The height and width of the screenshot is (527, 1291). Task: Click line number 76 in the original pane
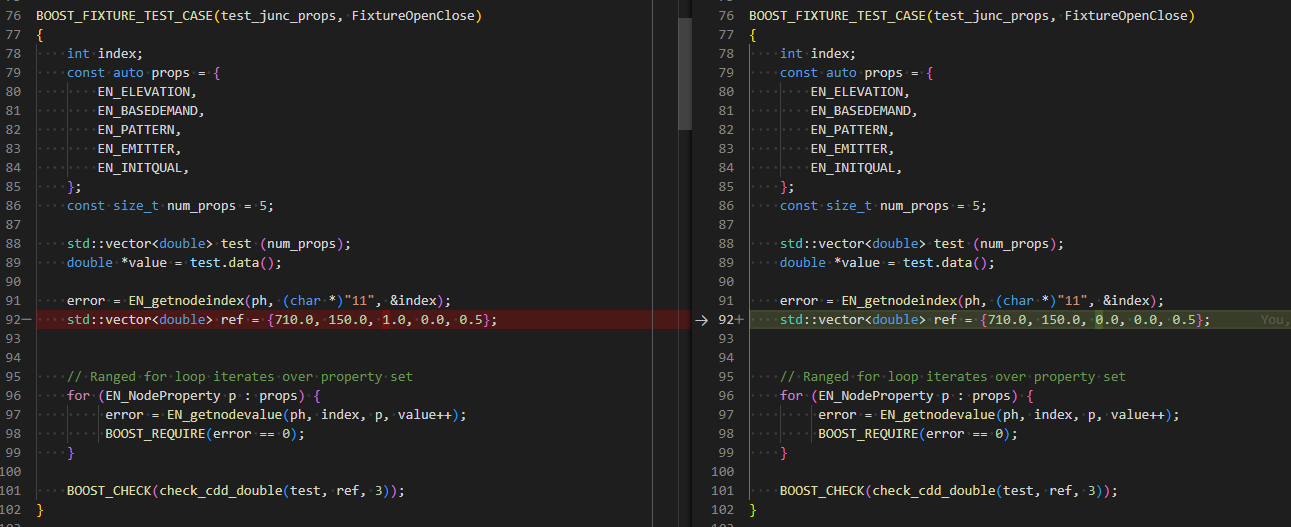point(14,16)
